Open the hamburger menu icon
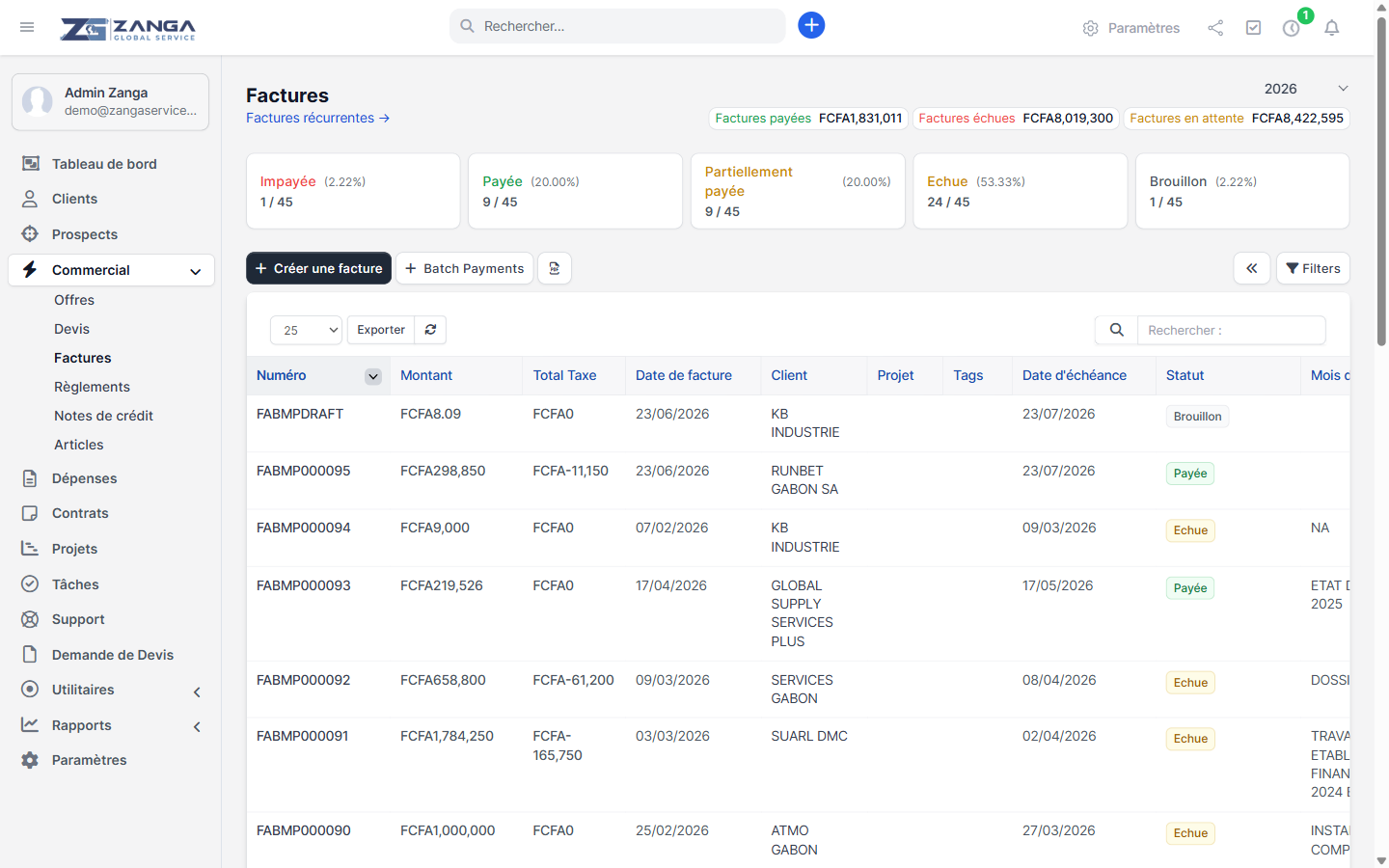This screenshot has width=1389, height=868. (x=27, y=27)
